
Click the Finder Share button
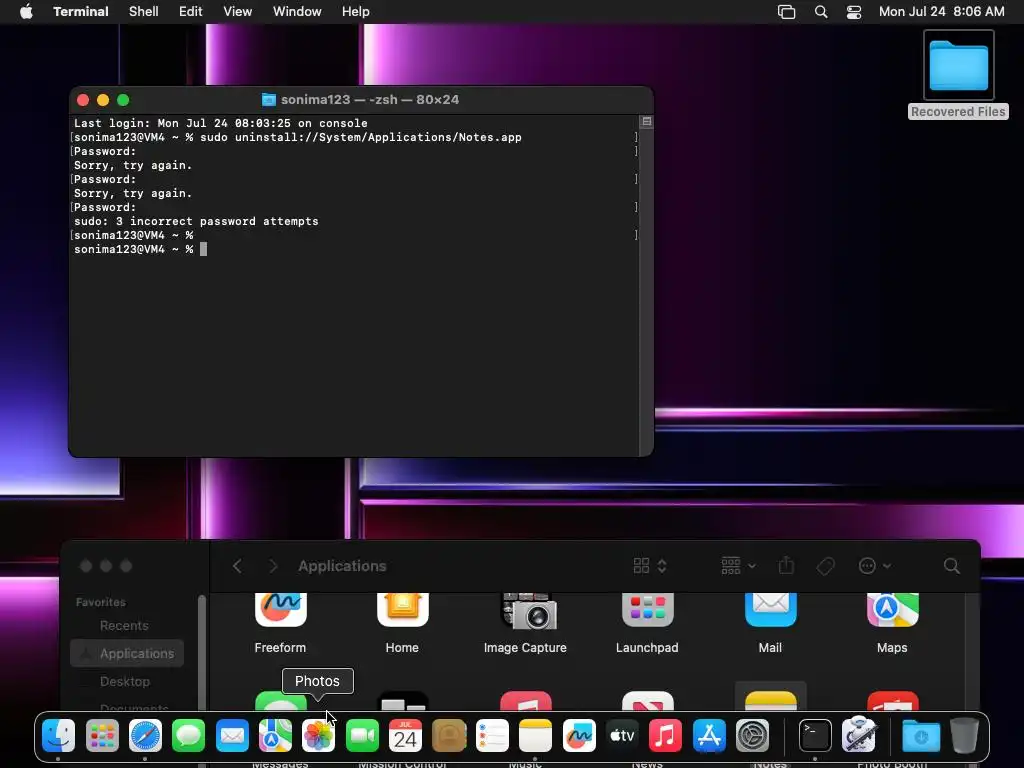click(x=786, y=566)
